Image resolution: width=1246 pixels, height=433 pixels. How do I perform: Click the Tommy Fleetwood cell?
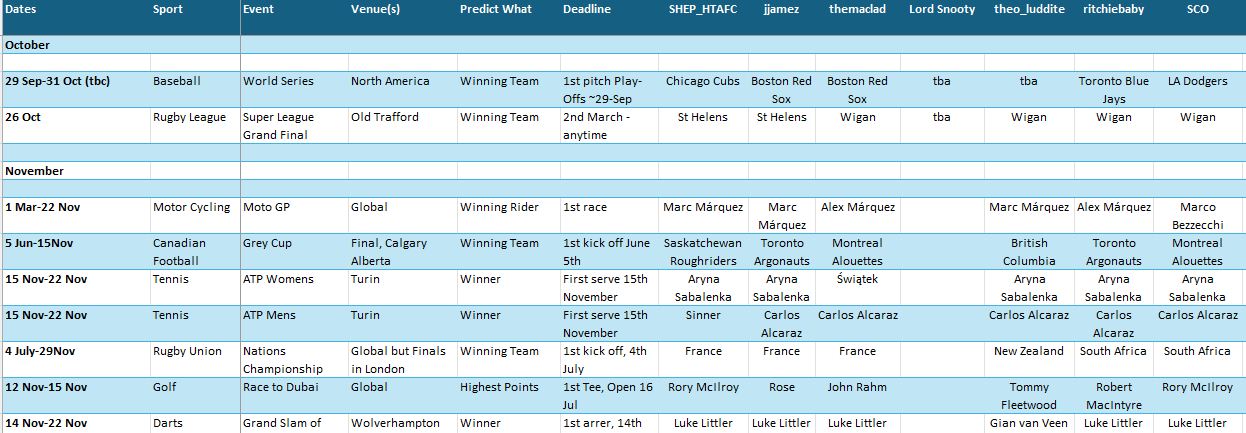point(1028,395)
